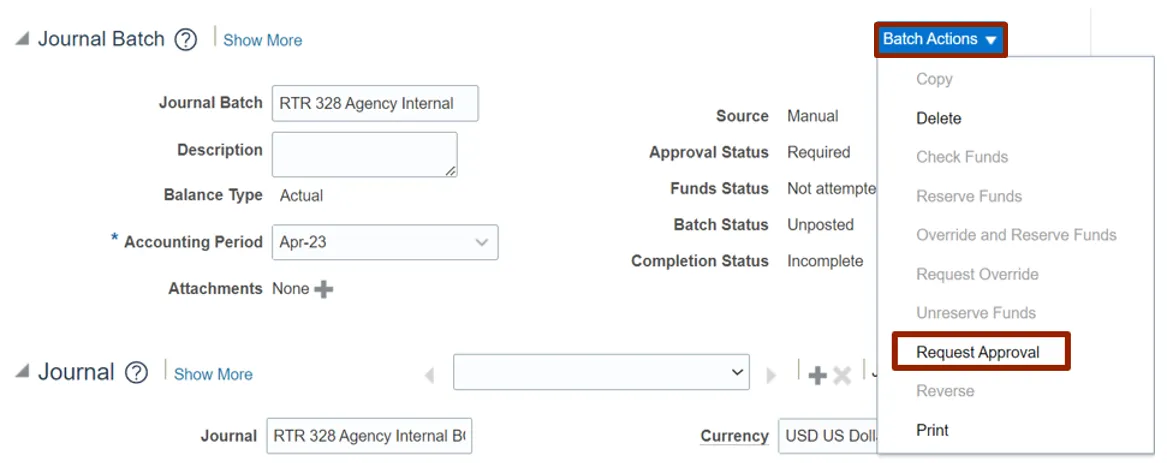This screenshot has height=463, width=1167.
Task: Select Request Approval from the menu
Action: (977, 352)
